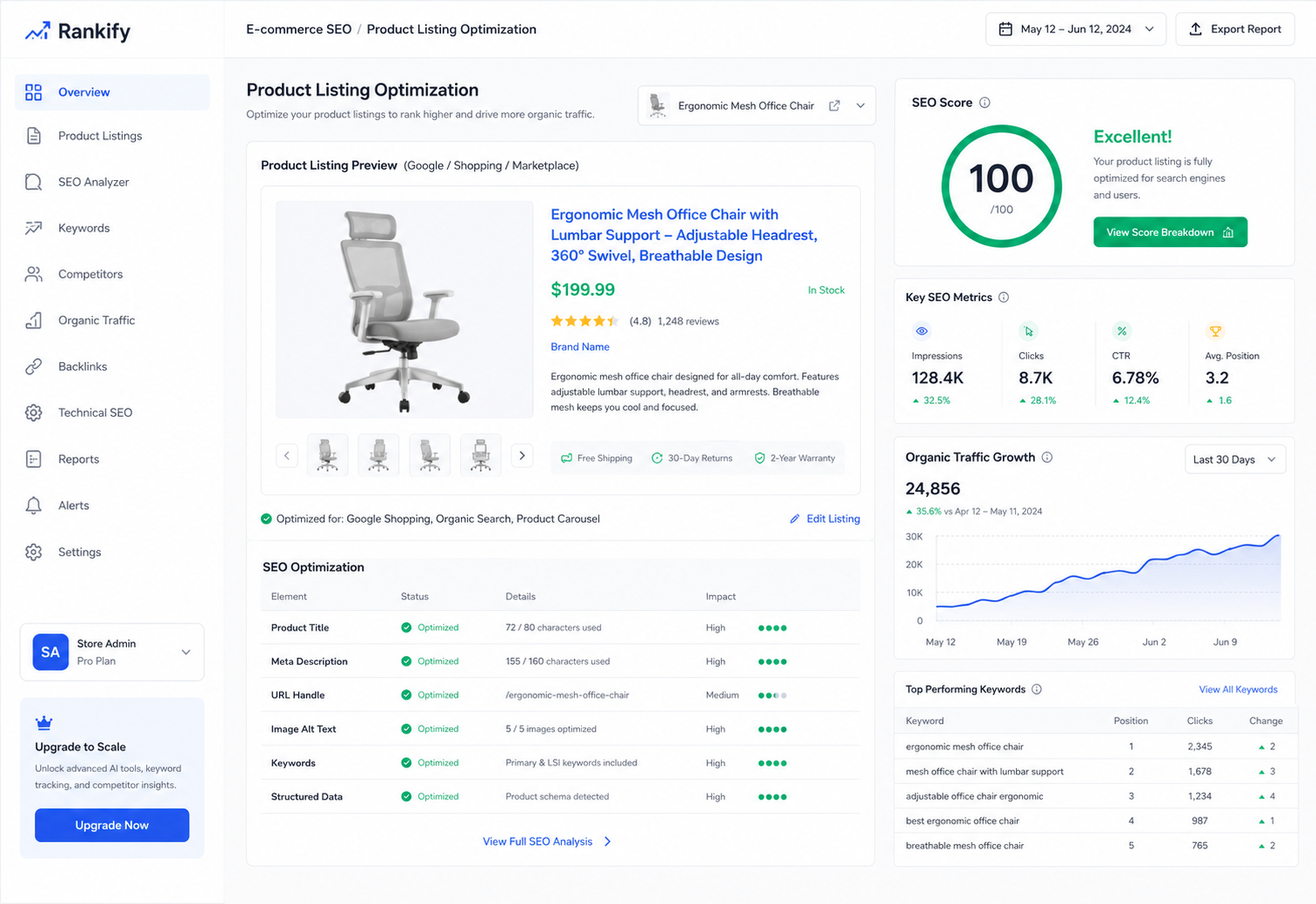Open the May 12 – Jun 12, 2024 date dropdown

tap(1075, 29)
